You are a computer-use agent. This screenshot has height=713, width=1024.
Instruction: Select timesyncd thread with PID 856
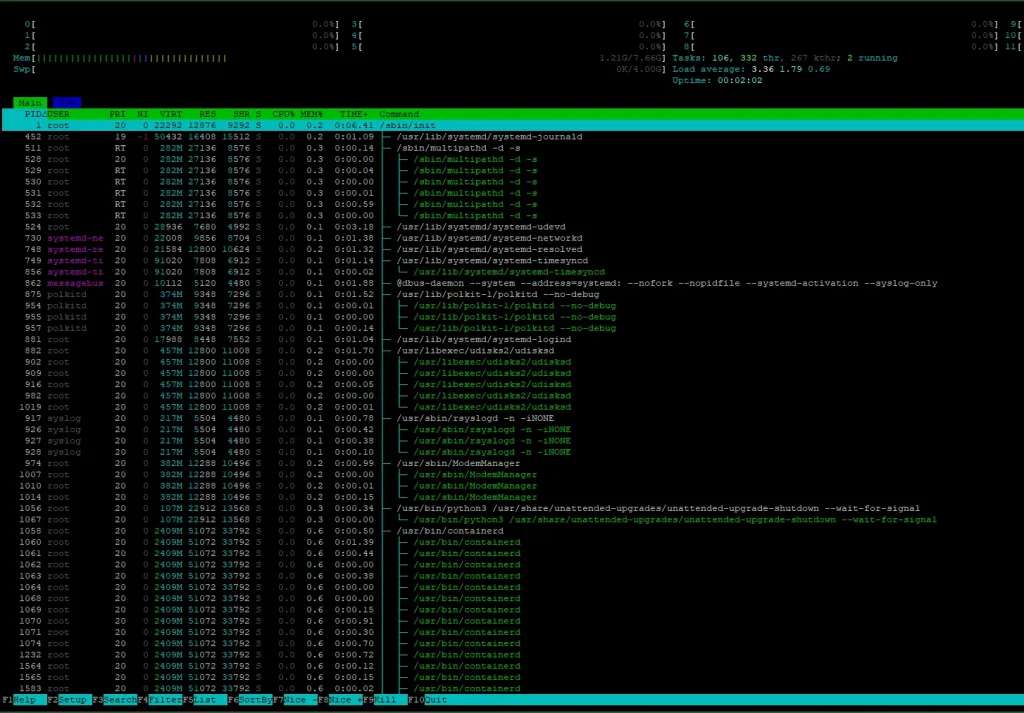(512, 272)
